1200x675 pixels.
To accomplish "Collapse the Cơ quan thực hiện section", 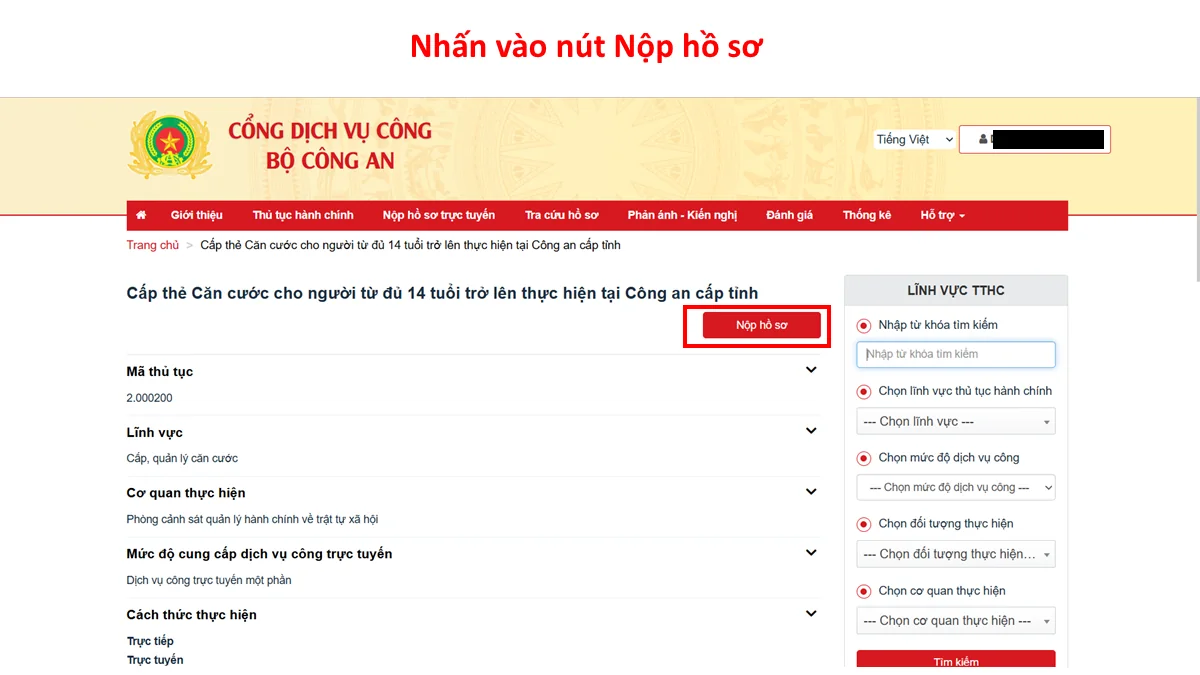I will (x=811, y=492).
